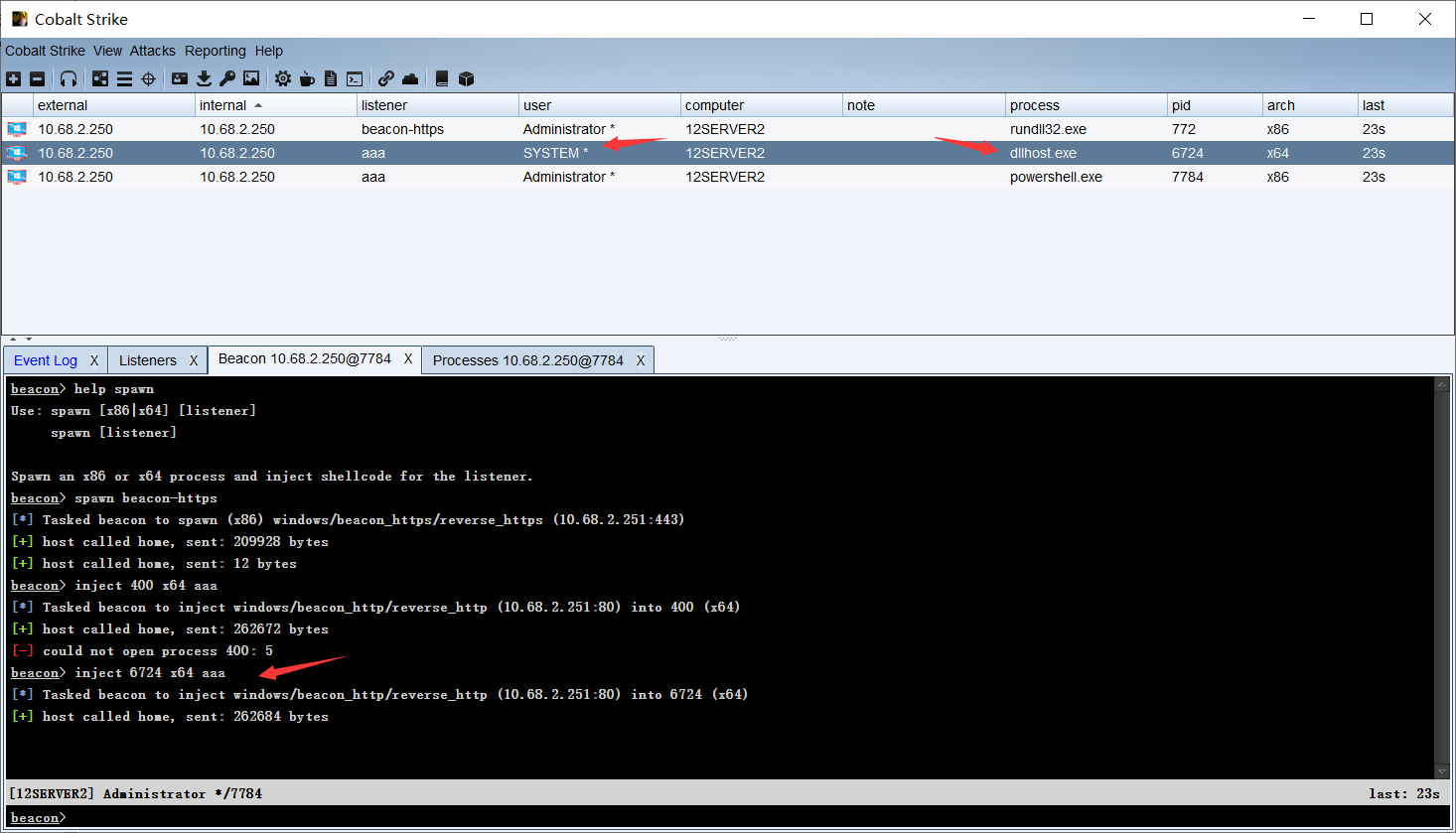Close the Processes 10.68.2.250@7784 tab
The height and width of the screenshot is (833, 1456).
pyautogui.click(x=641, y=360)
